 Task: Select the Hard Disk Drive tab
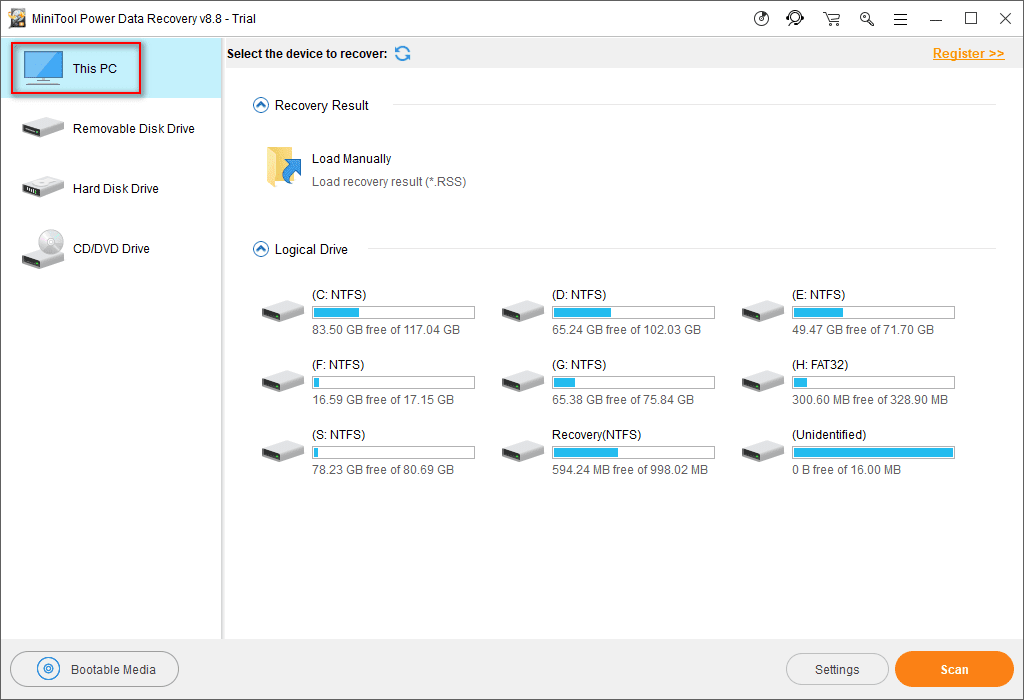tap(111, 189)
